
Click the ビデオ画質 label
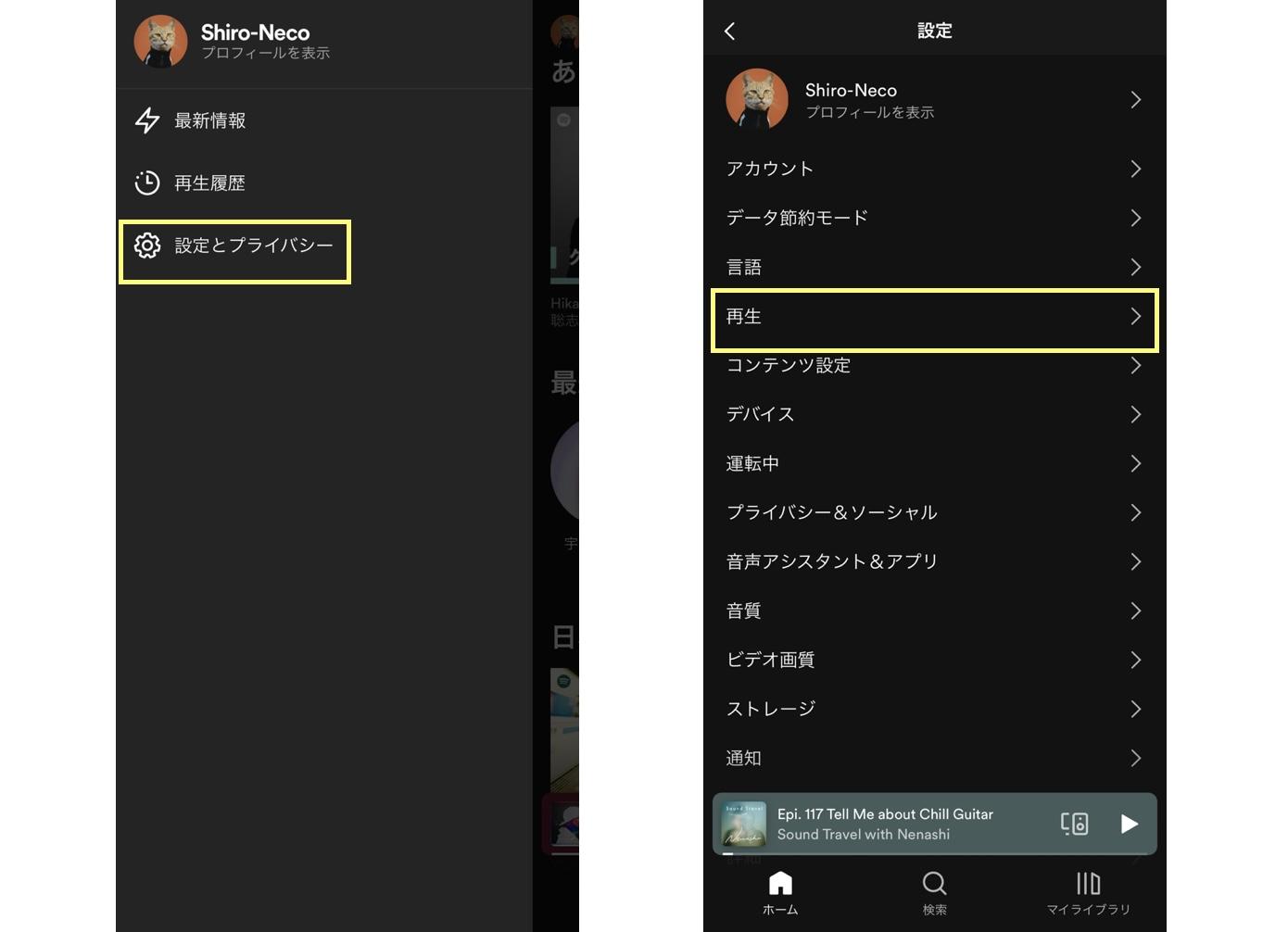[770, 660]
